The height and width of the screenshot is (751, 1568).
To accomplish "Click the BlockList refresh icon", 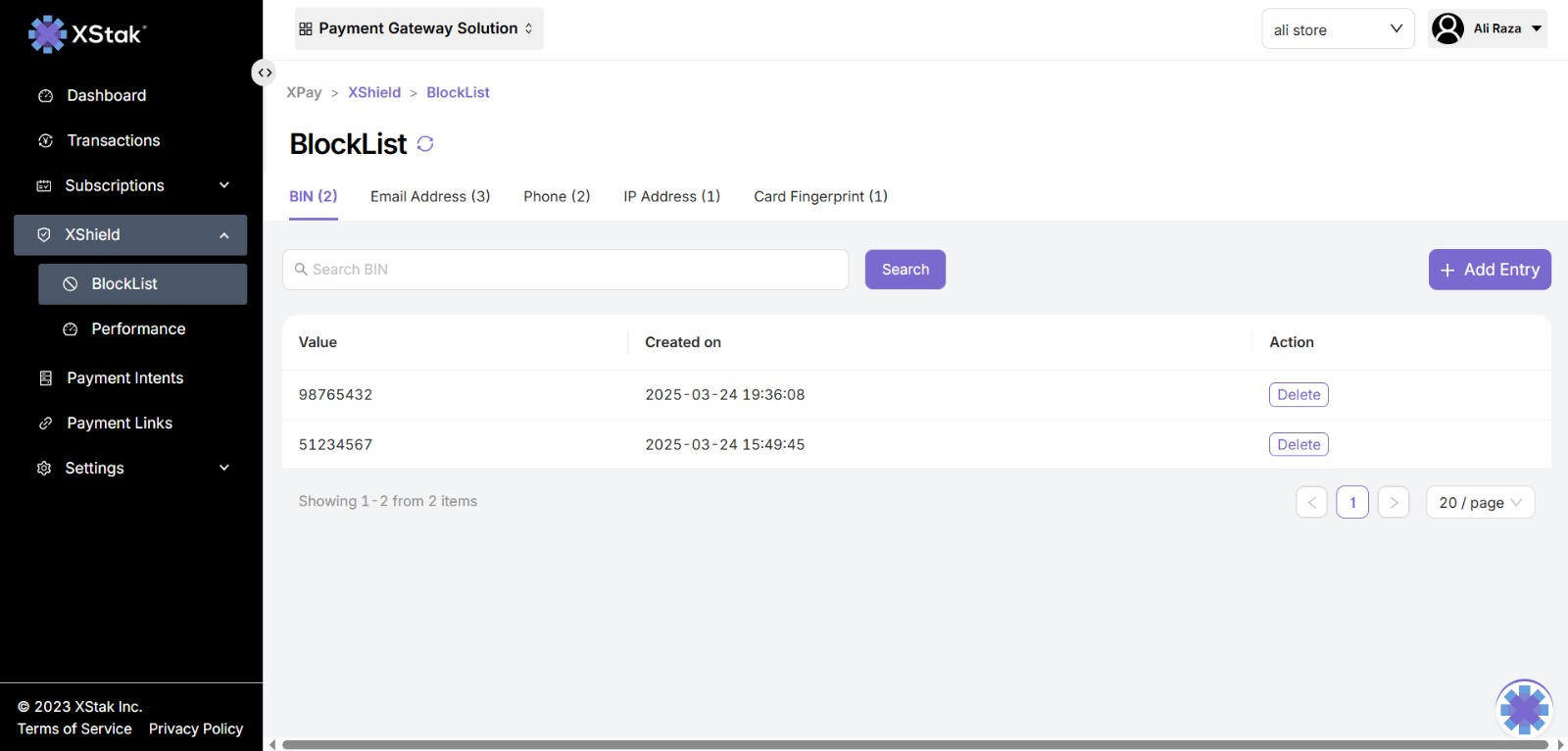I will pos(425,144).
